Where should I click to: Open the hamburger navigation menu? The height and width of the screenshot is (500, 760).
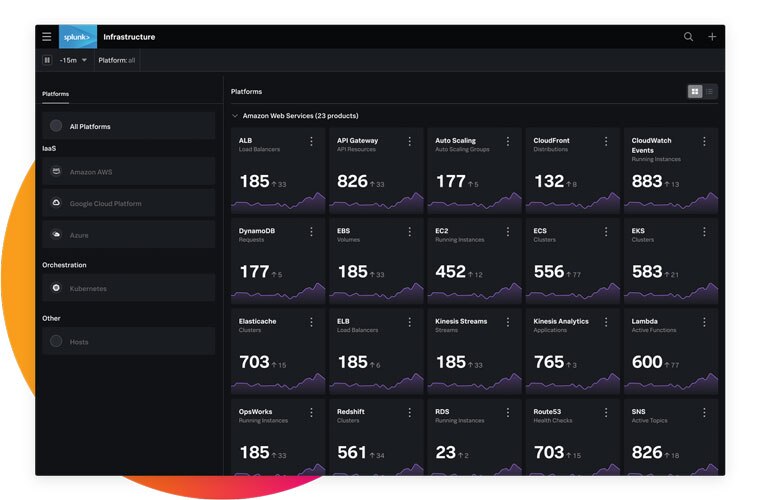coord(46,37)
